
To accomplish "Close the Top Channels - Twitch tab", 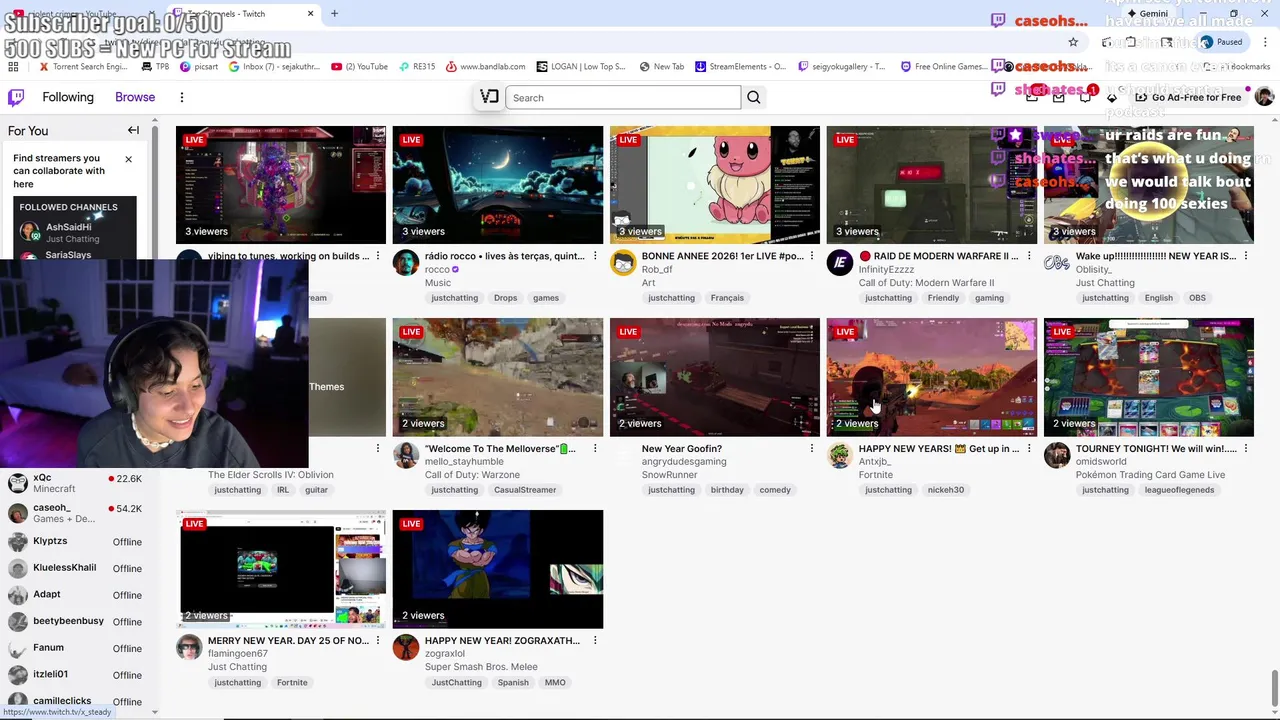I will (310, 13).
